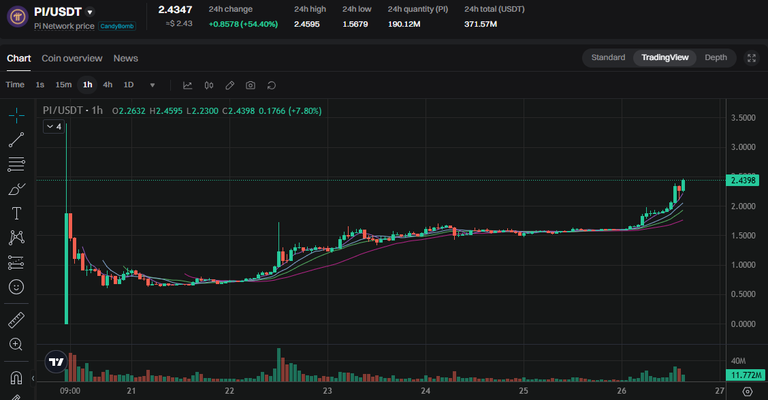Click the PI/USDT · 1h chart legend title
The width and height of the screenshot is (768, 400).
coord(72,111)
